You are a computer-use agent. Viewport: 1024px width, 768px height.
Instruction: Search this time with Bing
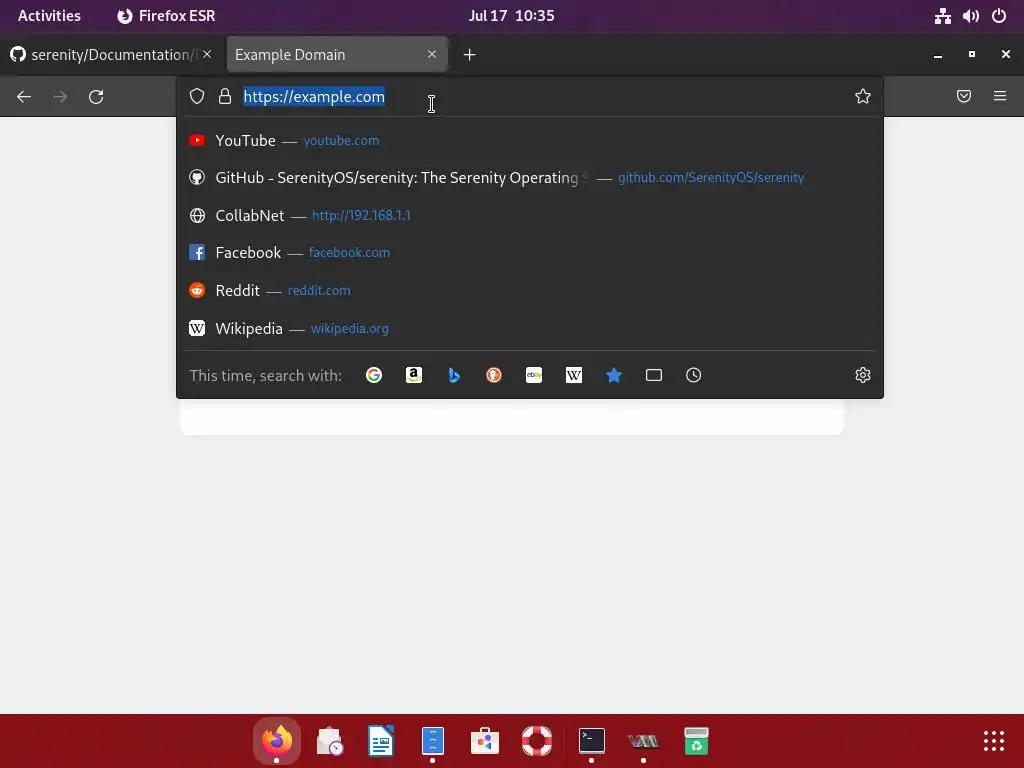pos(454,375)
